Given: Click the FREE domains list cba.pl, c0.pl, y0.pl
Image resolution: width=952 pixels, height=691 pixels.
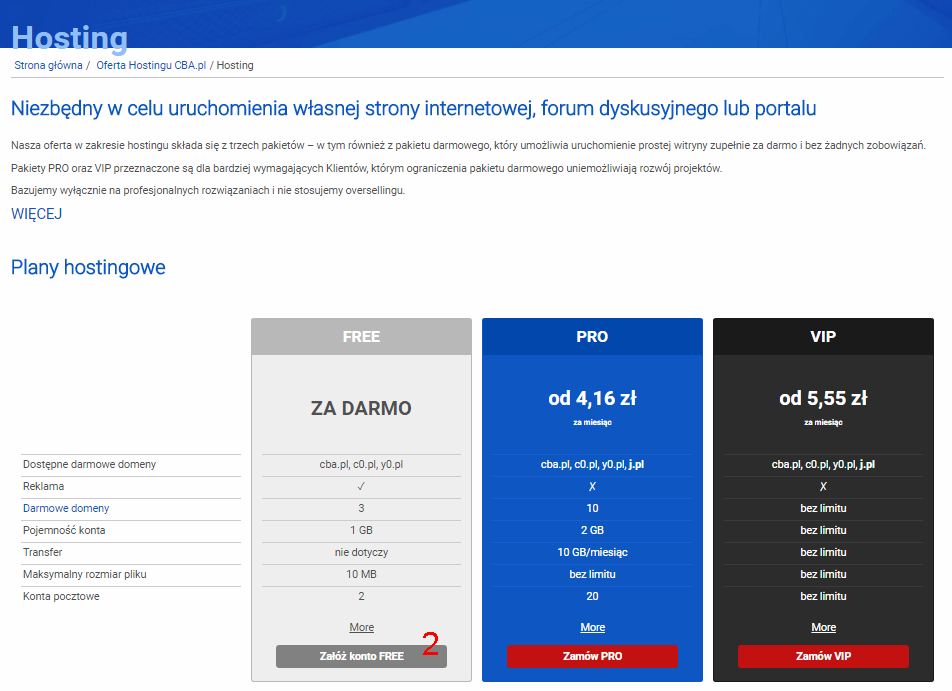Looking at the screenshot, I should 361,465.
